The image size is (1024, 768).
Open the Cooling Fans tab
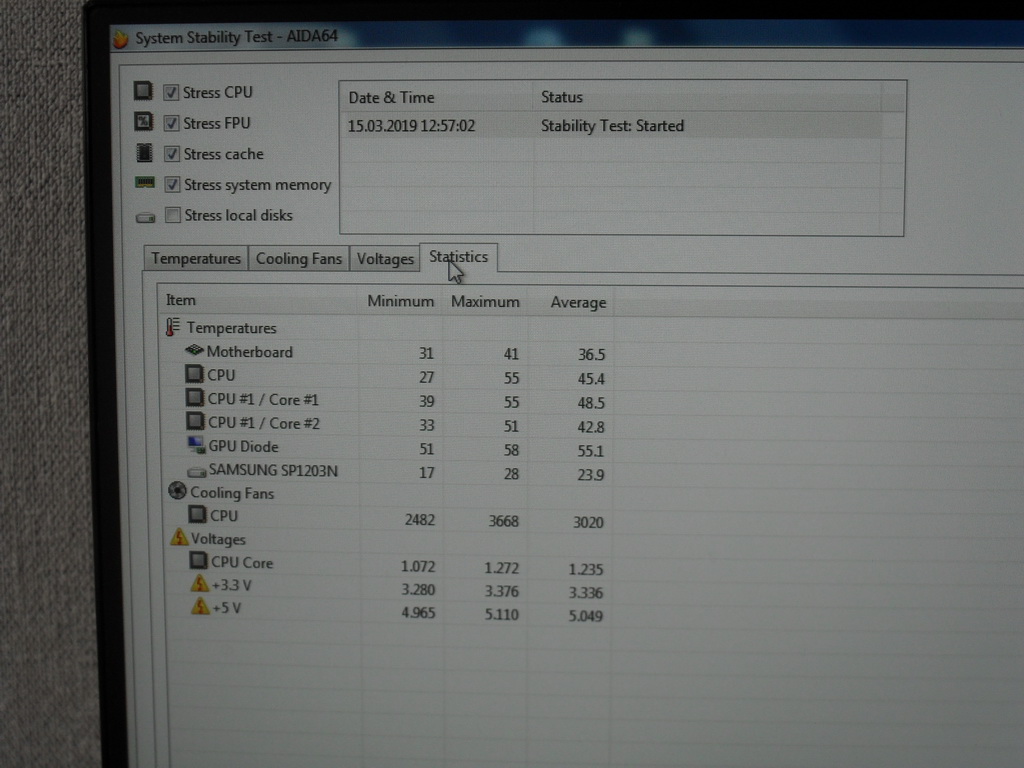[299, 258]
